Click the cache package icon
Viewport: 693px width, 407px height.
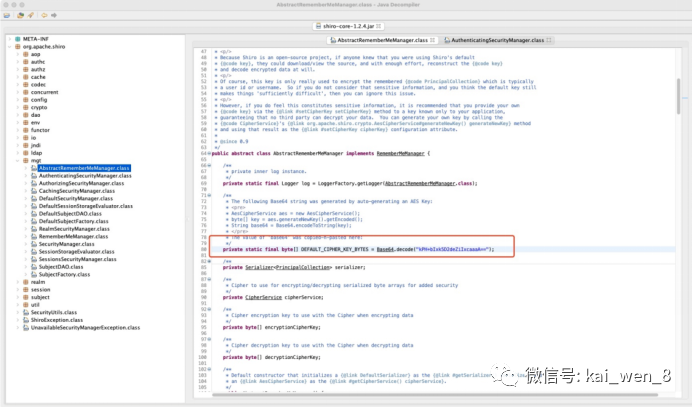pyautogui.click(x=26, y=77)
